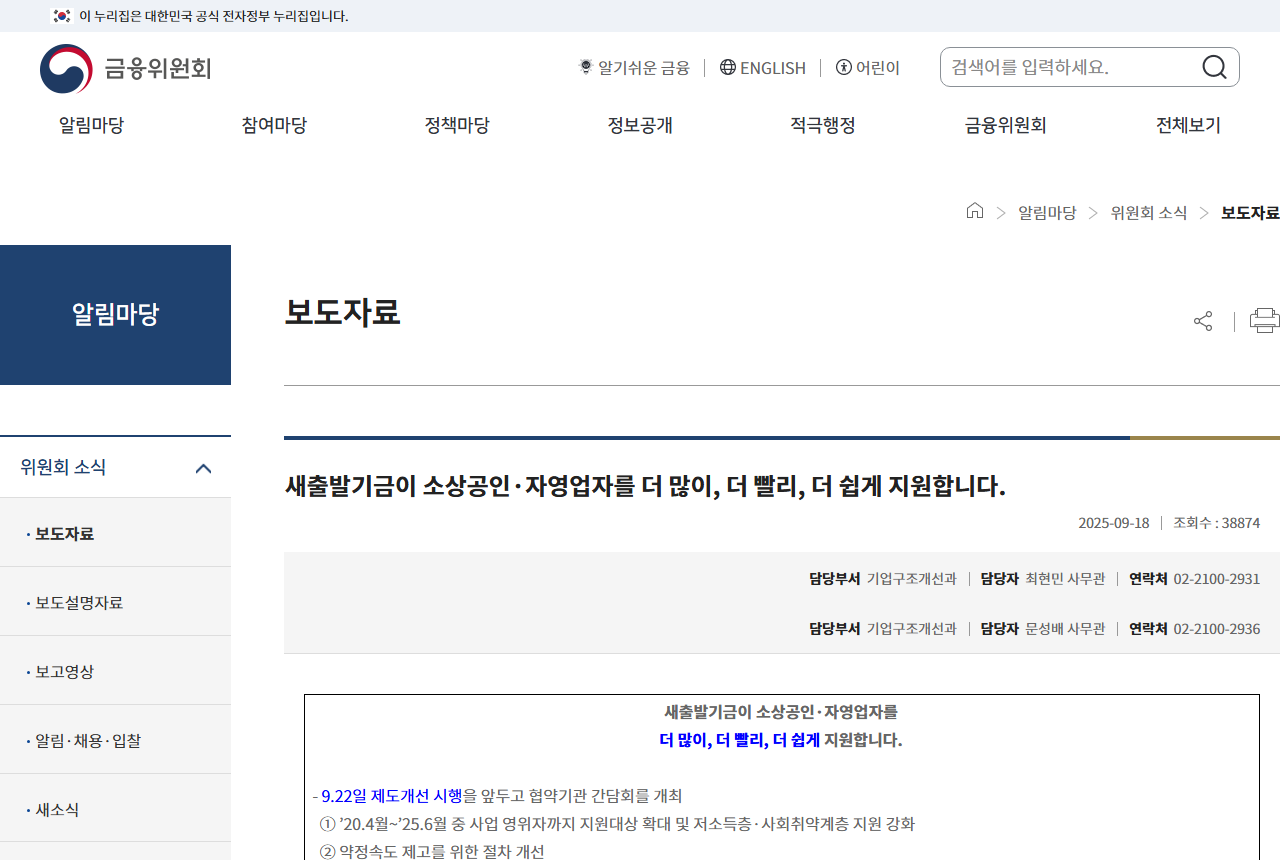Image resolution: width=1280 pixels, height=860 pixels.
Task: Click 알림마당 in the breadcrumb
Action: click(1047, 212)
